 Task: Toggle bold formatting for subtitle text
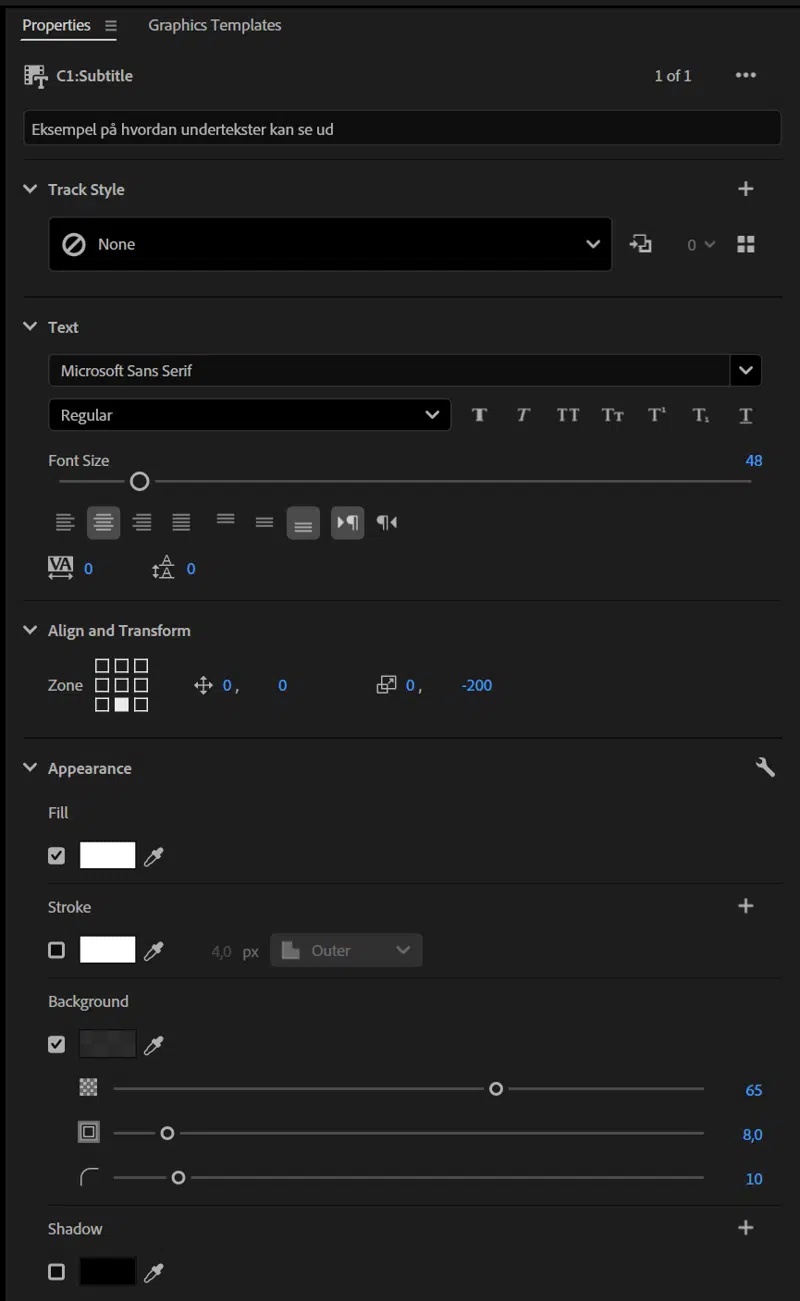tap(479, 414)
